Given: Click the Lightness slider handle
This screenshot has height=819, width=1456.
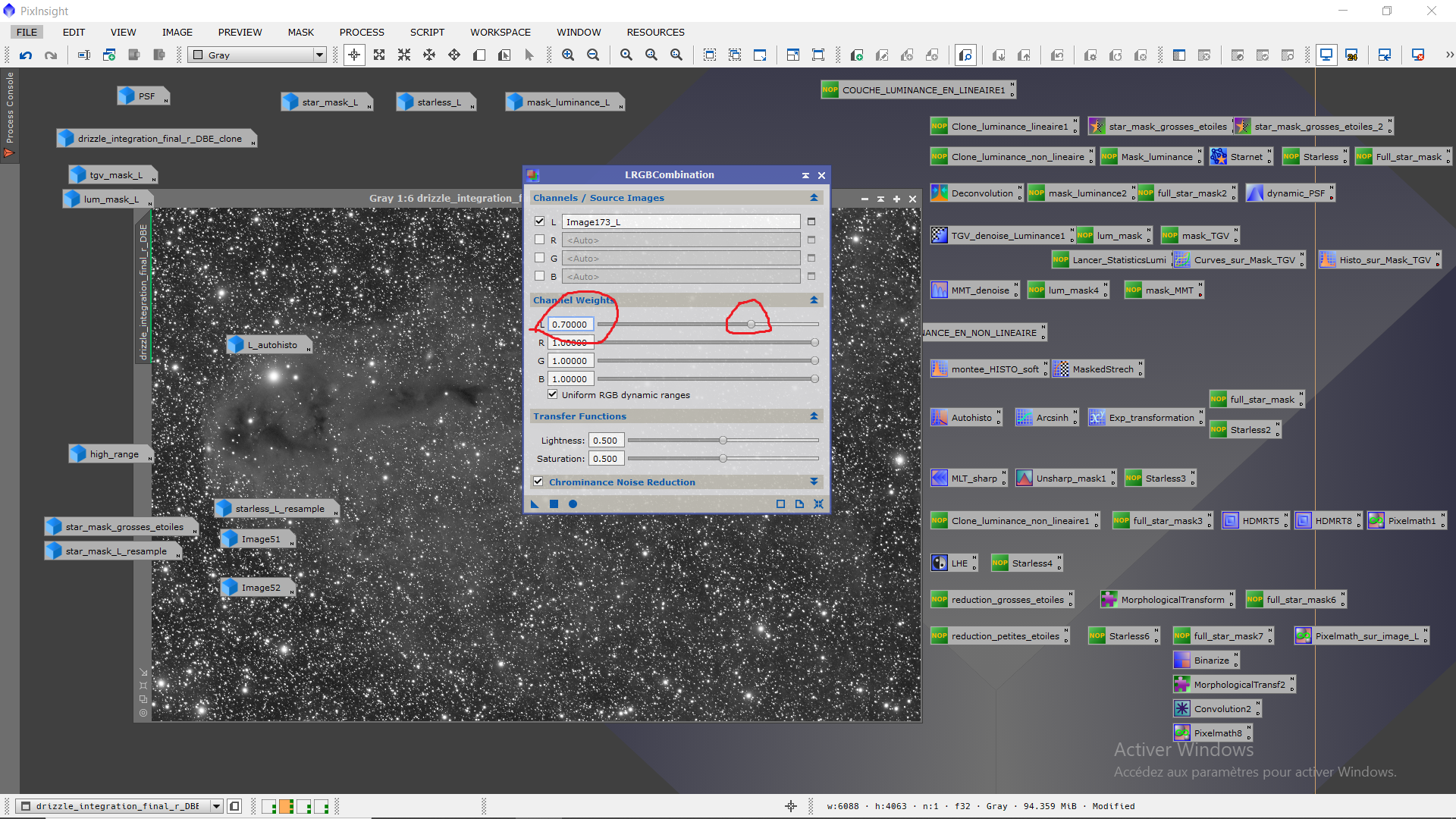Looking at the screenshot, I should click(x=723, y=441).
